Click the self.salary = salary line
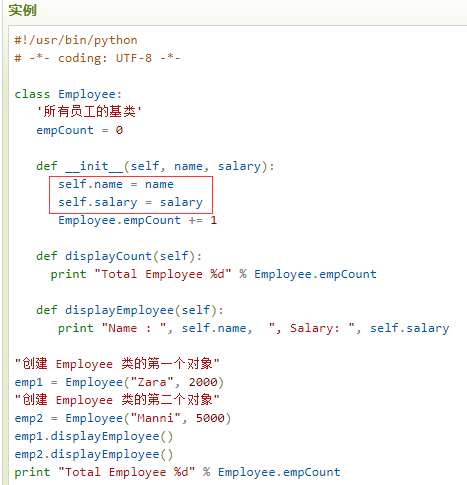Viewport: 467px width, 485px height. coord(131,202)
